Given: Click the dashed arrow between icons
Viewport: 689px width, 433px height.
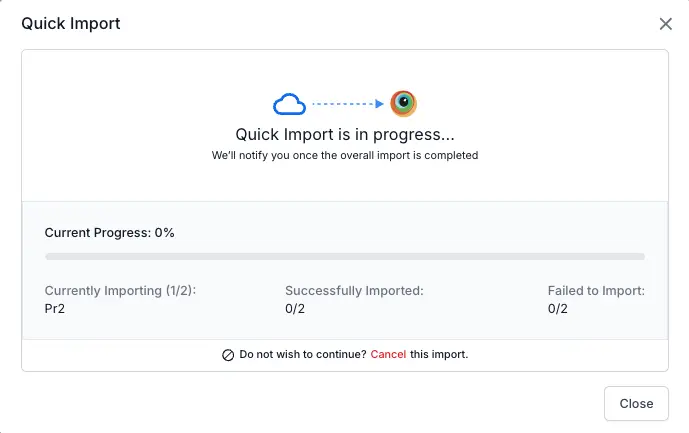Looking at the screenshot, I should tap(347, 103).
